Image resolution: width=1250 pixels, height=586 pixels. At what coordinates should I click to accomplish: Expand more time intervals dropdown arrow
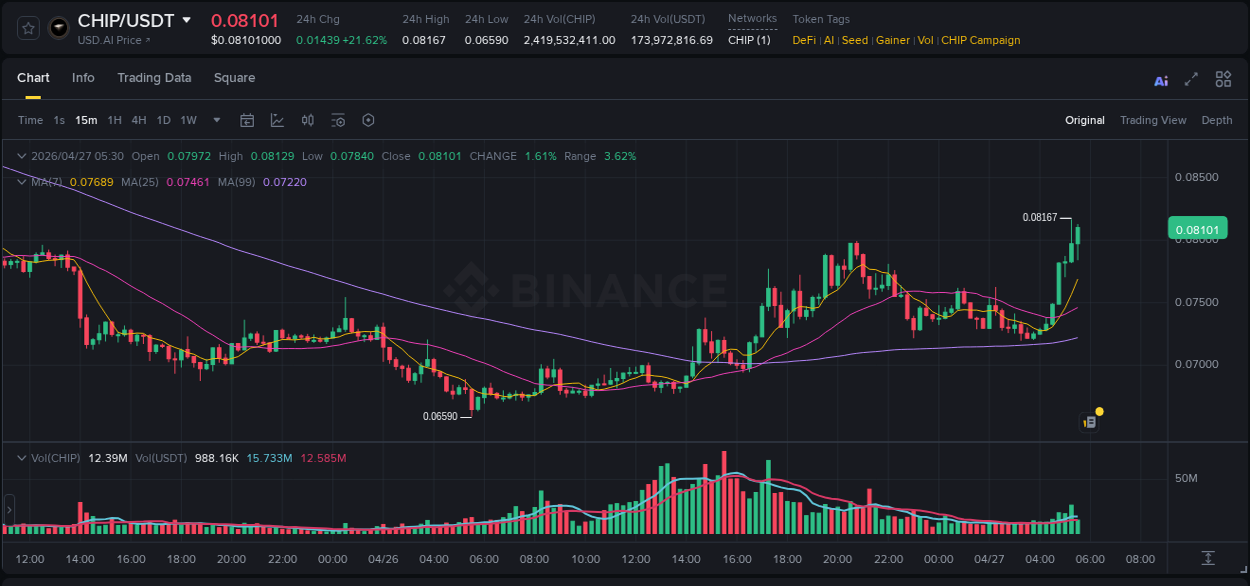tap(217, 120)
